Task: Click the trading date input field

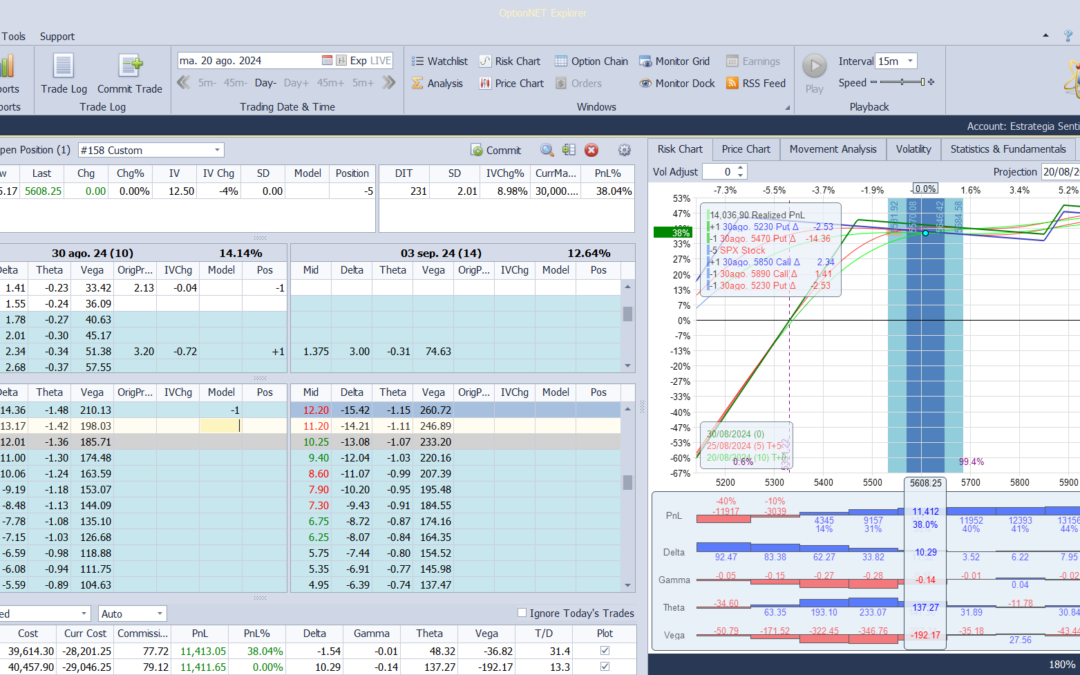Action: pyautogui.click(x=248, y=61)
